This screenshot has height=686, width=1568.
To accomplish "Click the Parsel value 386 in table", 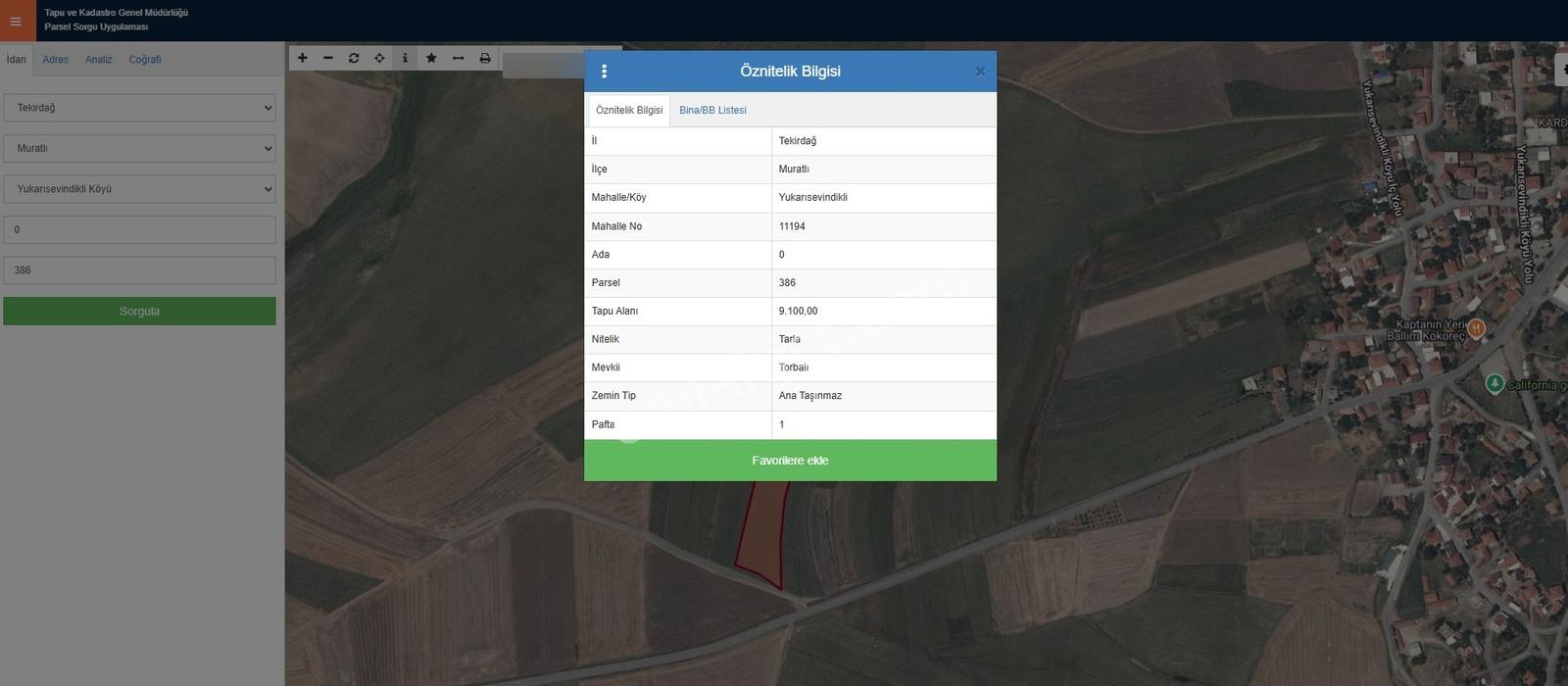I will pyautogui.click(x=787, y=283).
